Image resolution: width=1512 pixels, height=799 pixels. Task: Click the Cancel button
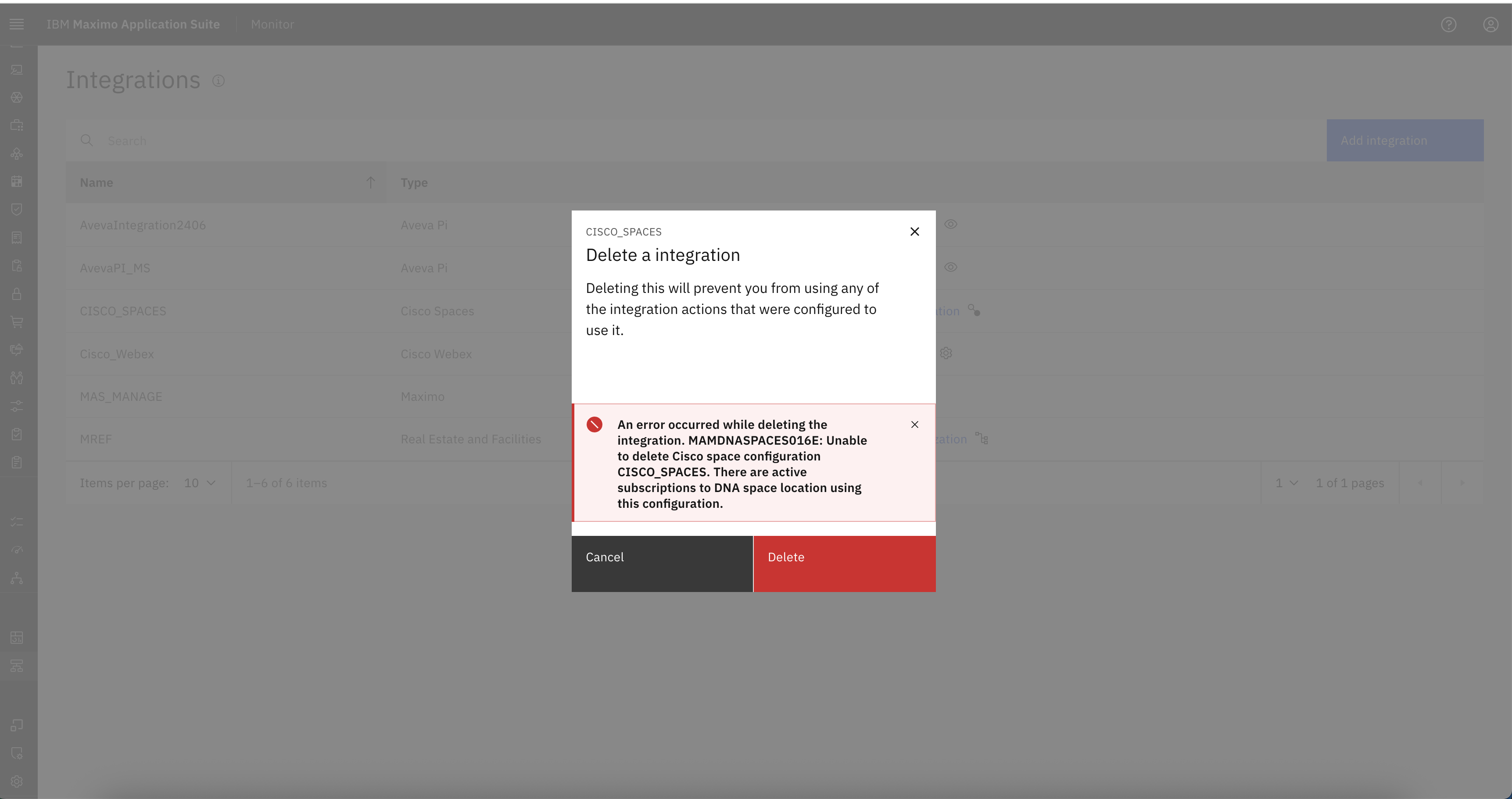[662, 564]
